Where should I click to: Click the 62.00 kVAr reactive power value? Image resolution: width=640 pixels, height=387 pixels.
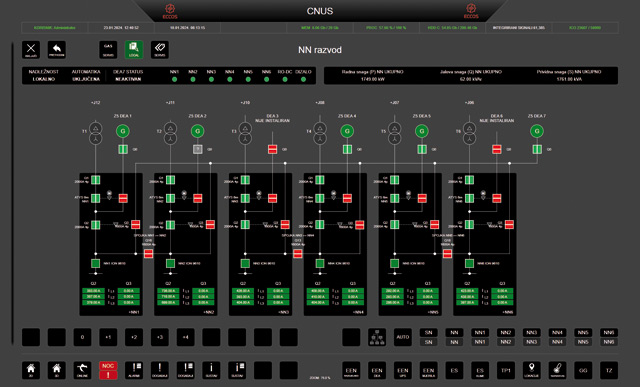[x=471, y=79]
